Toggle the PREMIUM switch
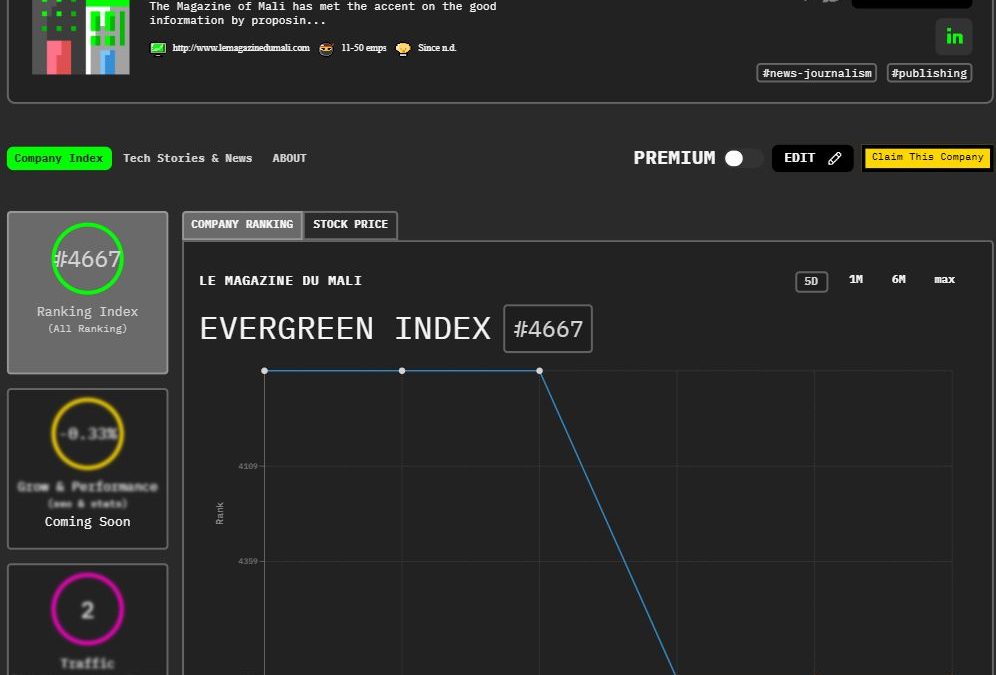This screenshot has height=675, width=996. (x=743, y=158)
